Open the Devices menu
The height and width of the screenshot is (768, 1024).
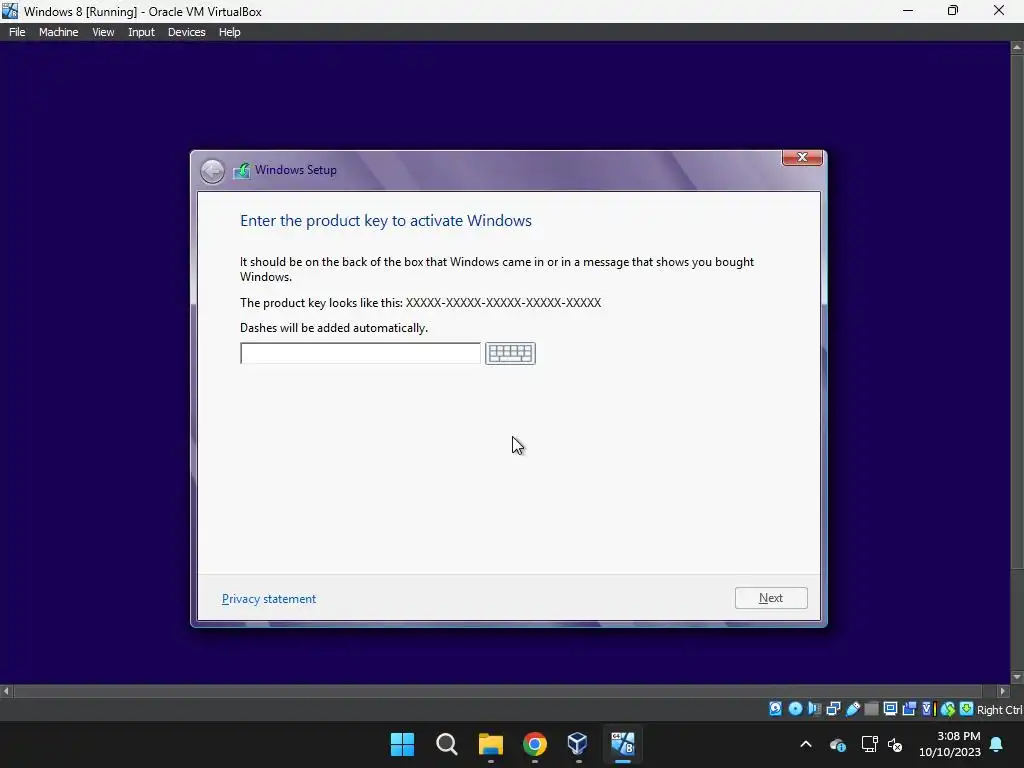186,32
